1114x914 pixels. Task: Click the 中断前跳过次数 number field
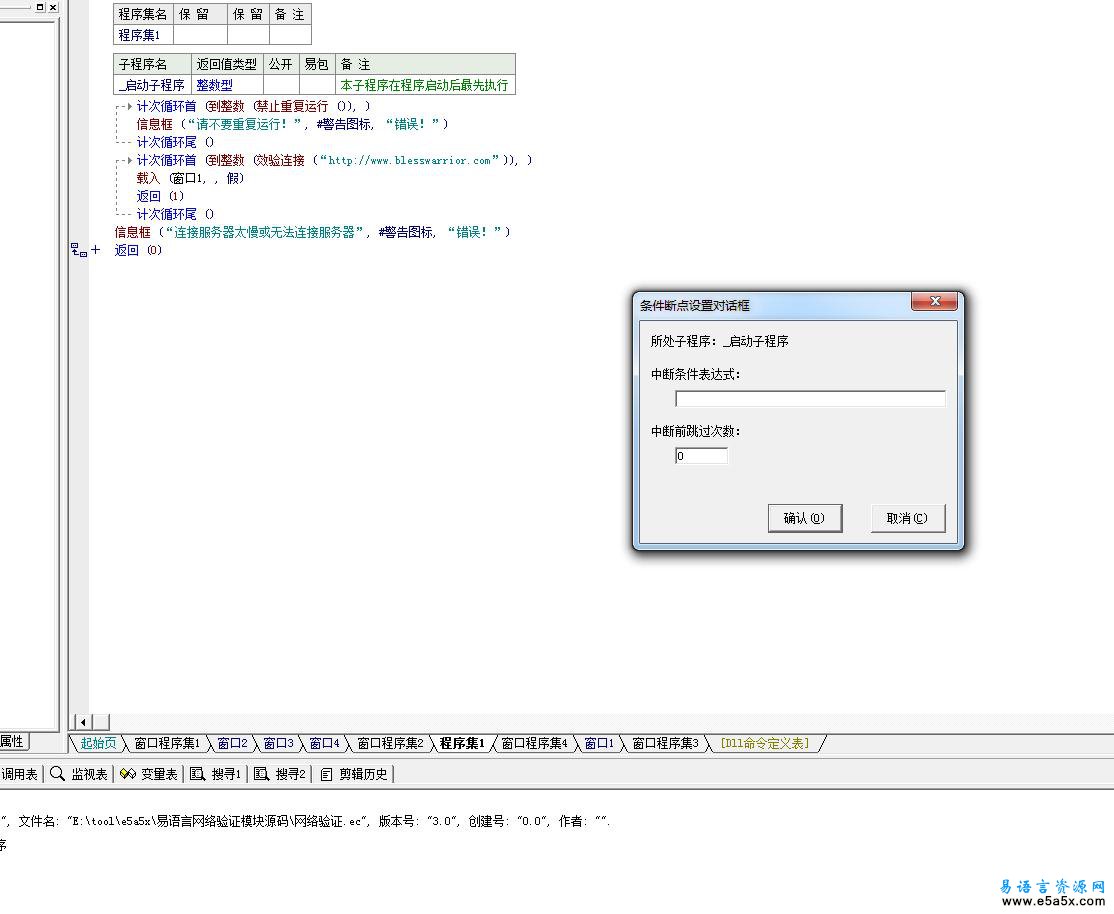coord(701,456)
